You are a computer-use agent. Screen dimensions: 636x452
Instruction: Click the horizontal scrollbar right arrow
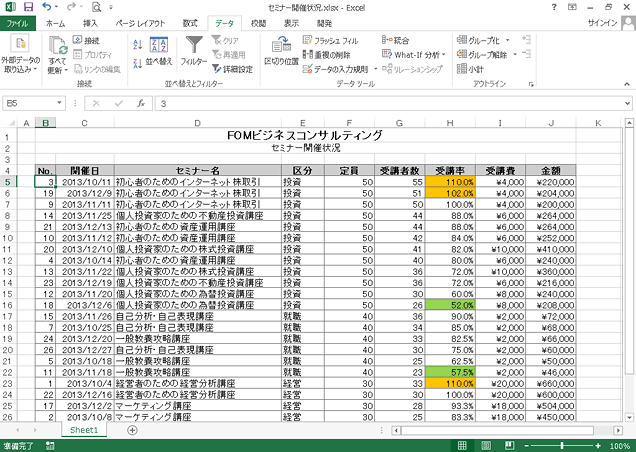pyautogui.click(x=618, y=430)
